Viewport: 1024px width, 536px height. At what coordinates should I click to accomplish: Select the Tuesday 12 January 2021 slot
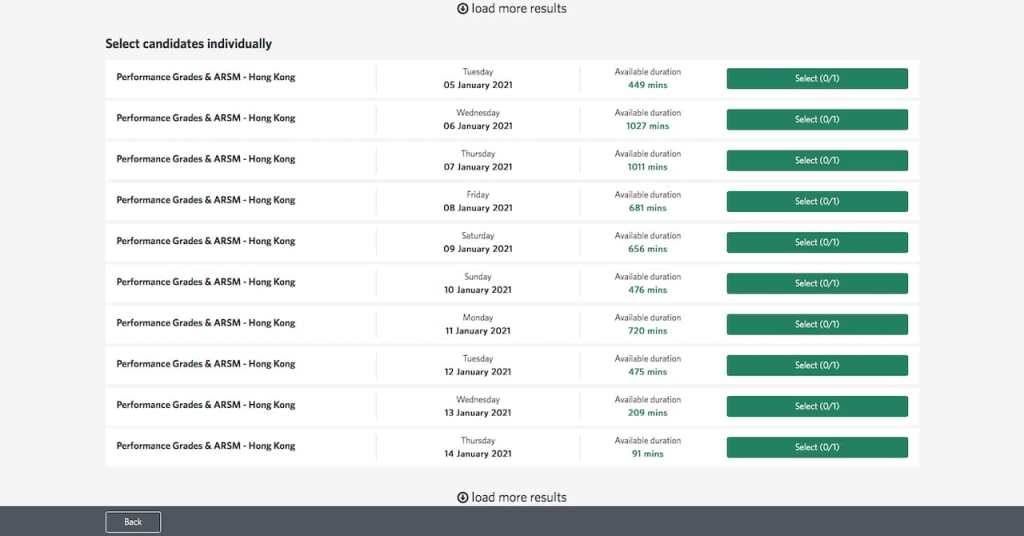click(x=817, y=366)
